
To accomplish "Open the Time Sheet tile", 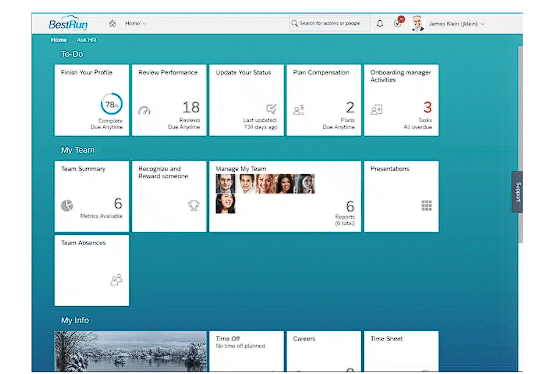I will 401,351.
